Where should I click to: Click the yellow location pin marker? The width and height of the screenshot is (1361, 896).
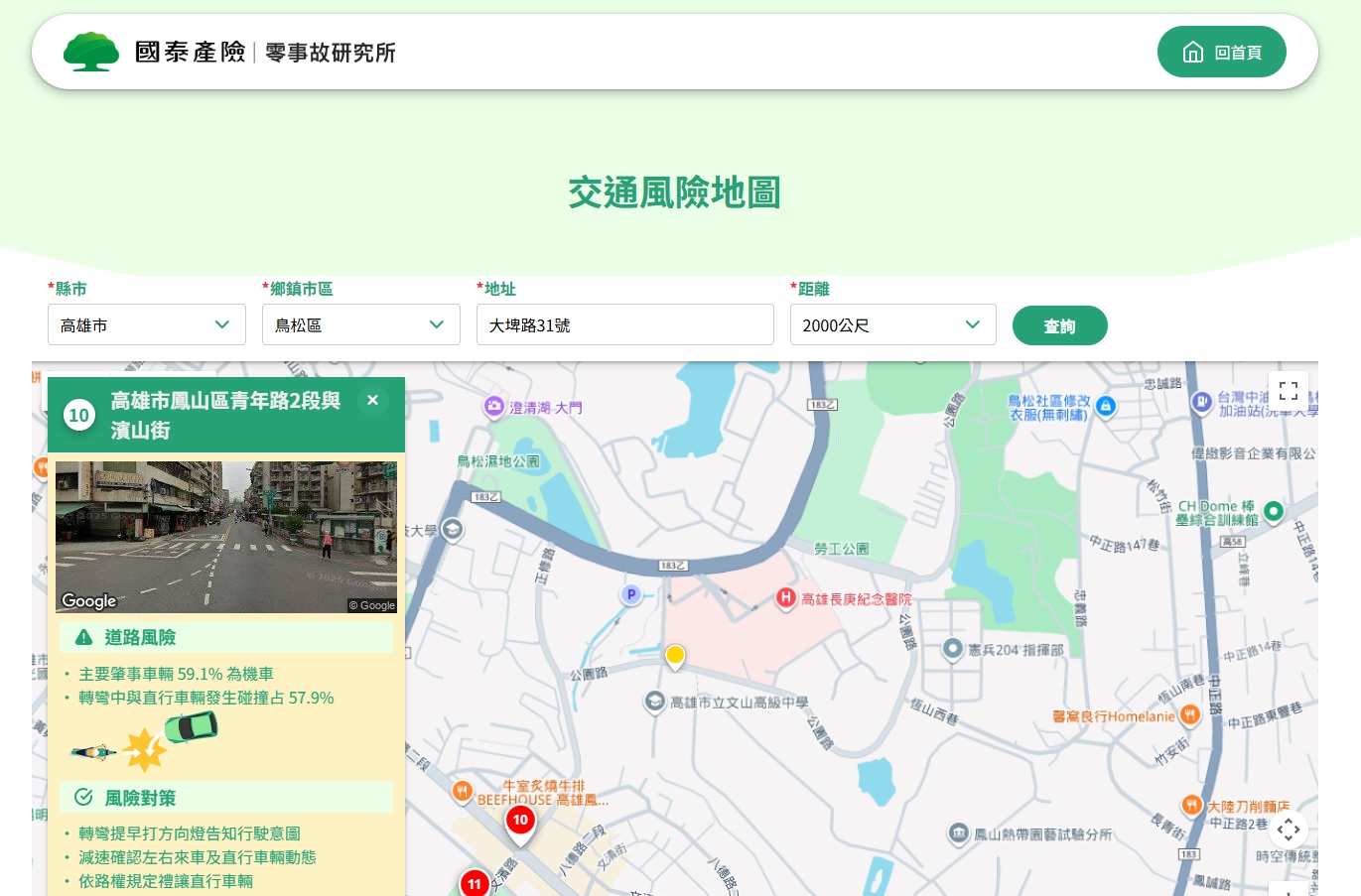pos(675,656)
